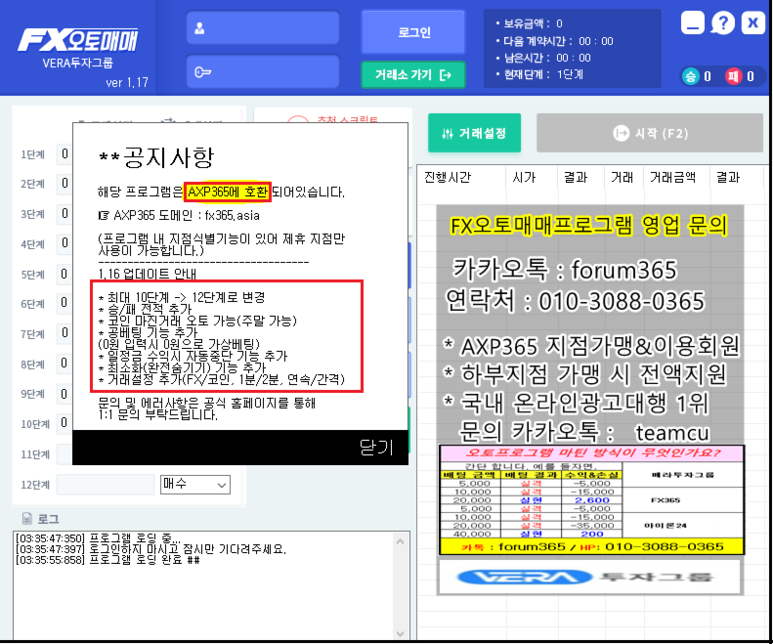
Task: Click the 로그 document icon
Action: 27,518
